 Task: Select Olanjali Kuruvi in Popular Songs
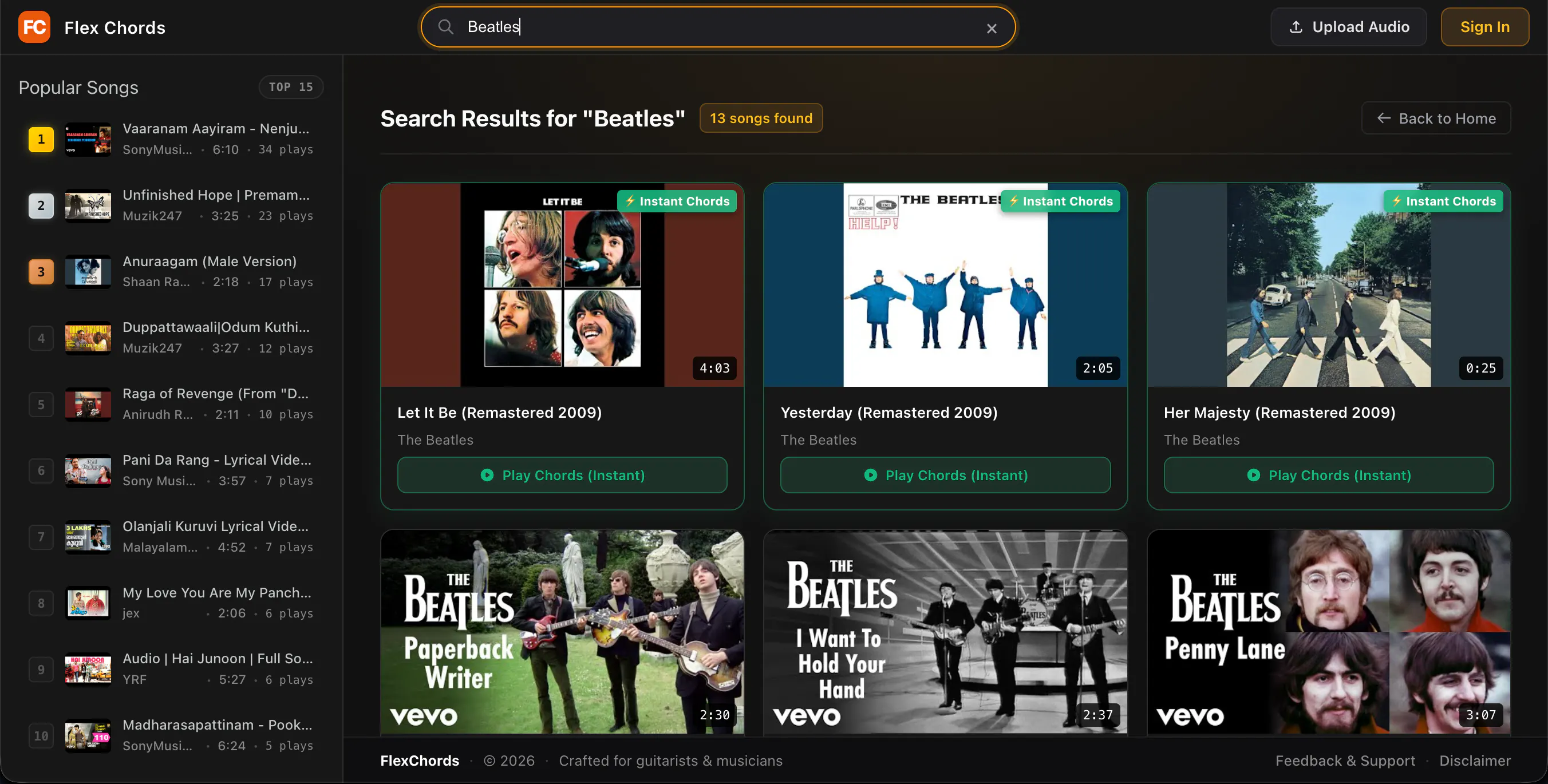point(171,536)
